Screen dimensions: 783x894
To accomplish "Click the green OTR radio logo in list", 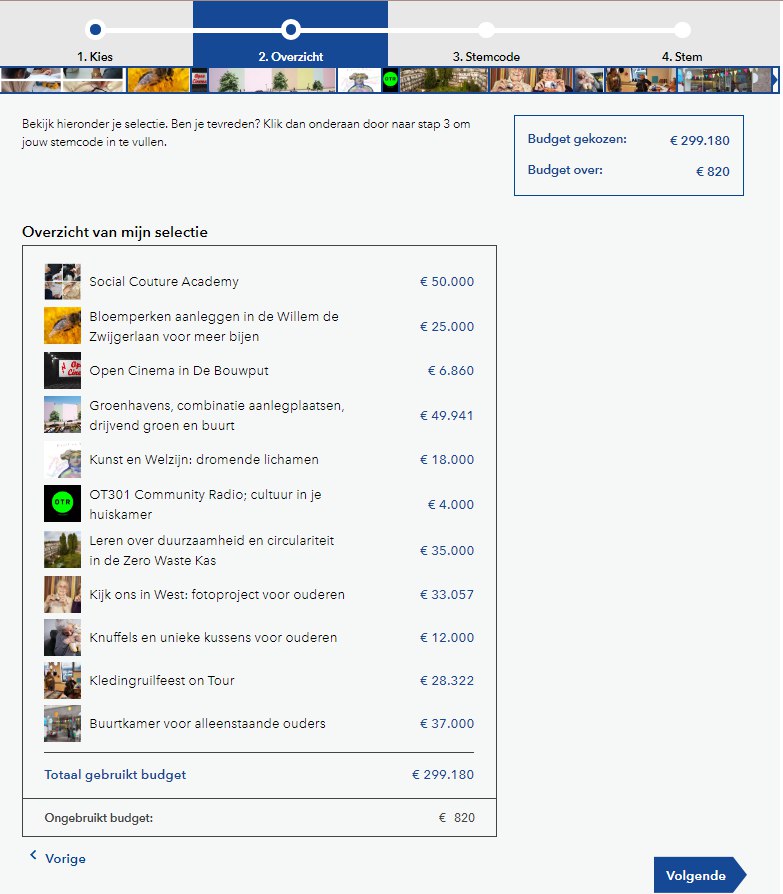I will (62, 503).
